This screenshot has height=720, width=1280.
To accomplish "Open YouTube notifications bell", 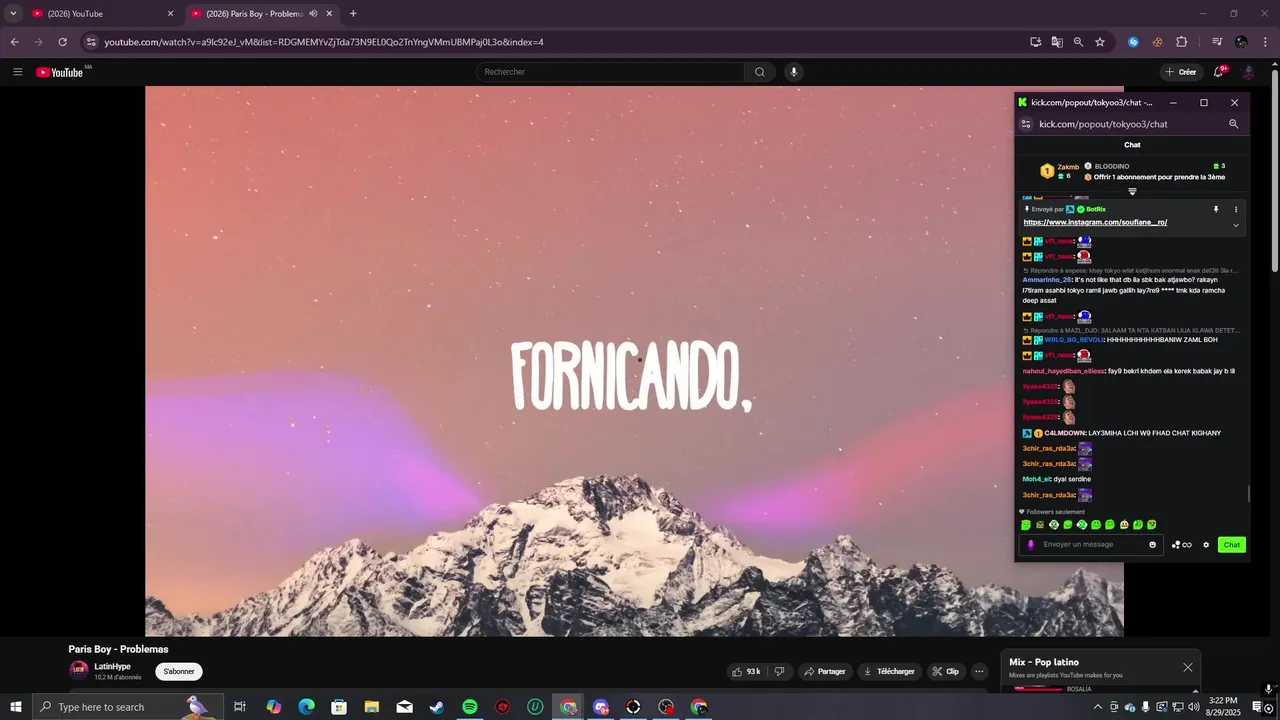I will pos(1219,72).
